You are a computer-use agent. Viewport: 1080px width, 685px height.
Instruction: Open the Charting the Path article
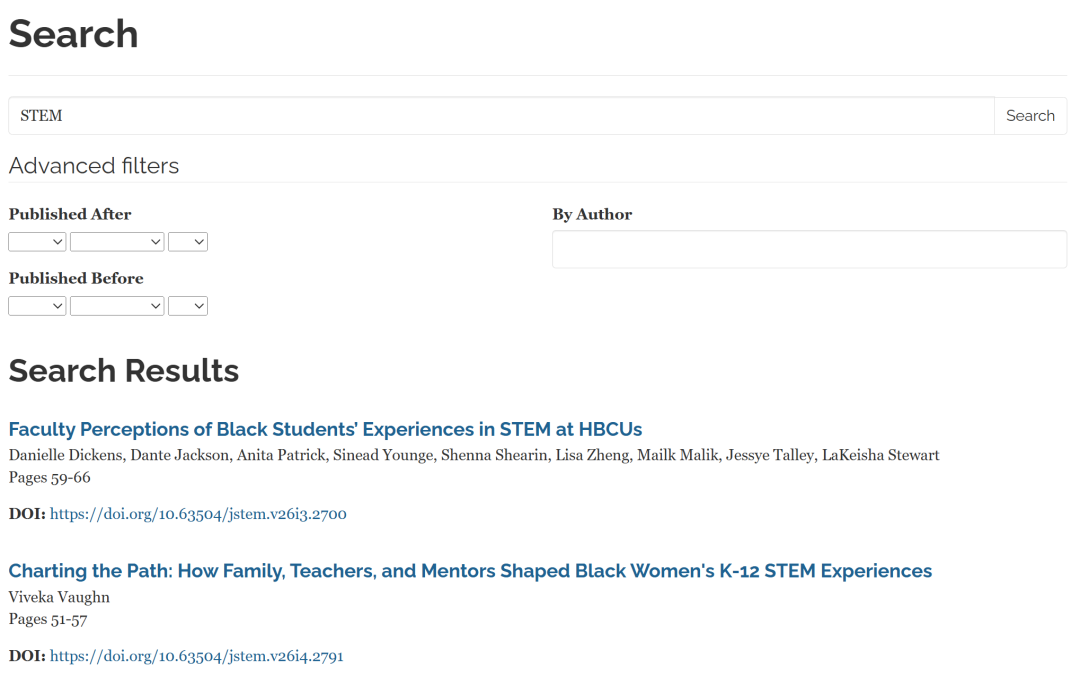click(470, 571)
